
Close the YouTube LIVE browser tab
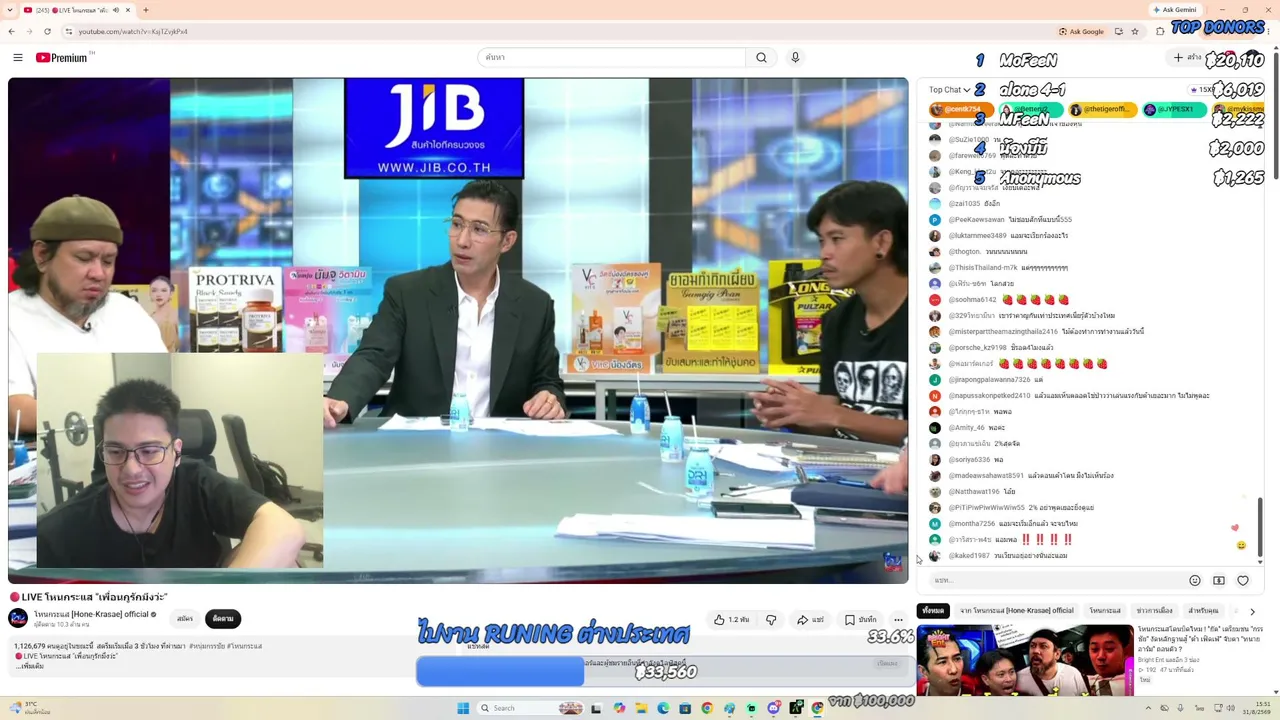128,10
